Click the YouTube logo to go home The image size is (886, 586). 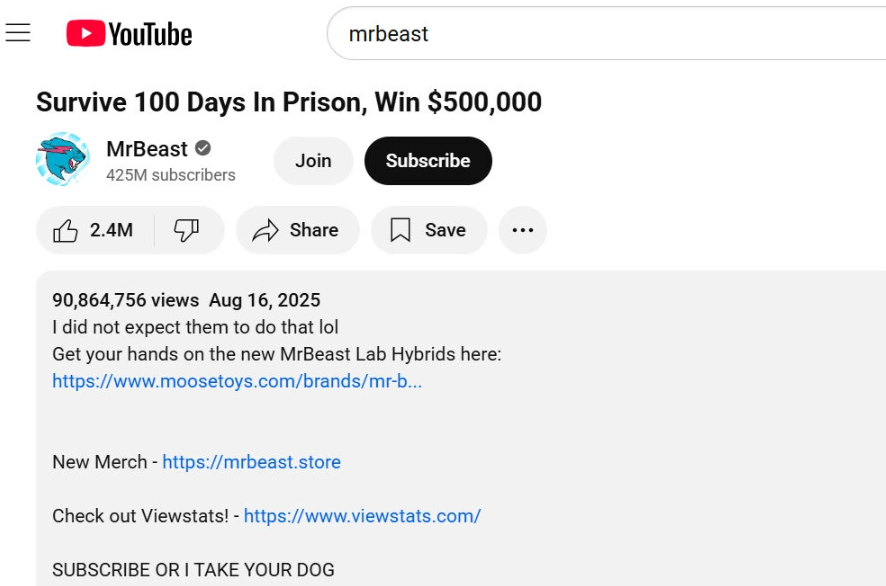click(x=131, y=33)
